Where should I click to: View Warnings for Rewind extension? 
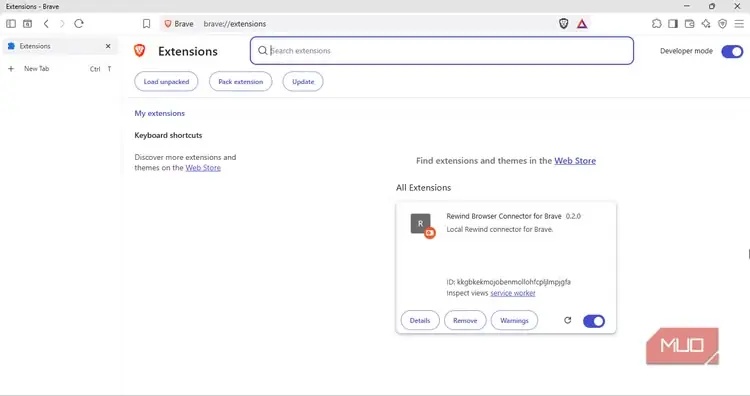[514, 320]
